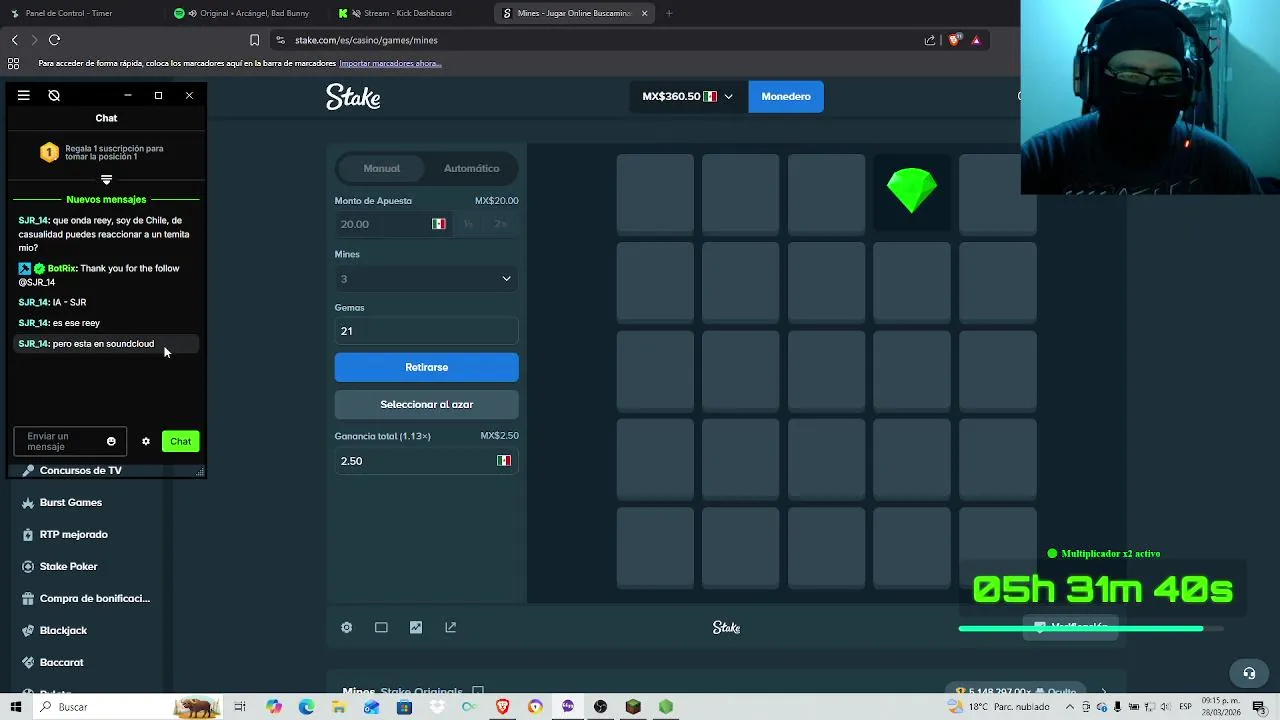
Task: Open Burst Games in sidebar
Action: [x=70, y=502]
